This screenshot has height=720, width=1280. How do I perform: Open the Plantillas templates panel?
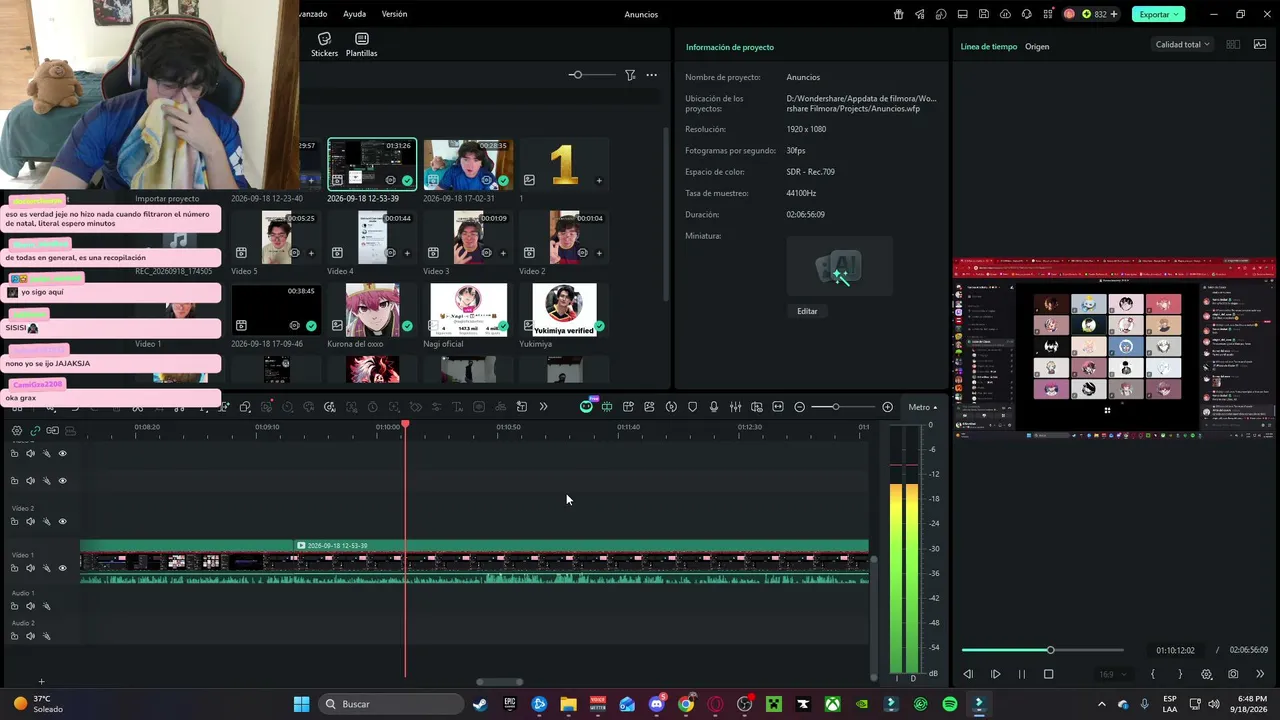click(361, 45)
